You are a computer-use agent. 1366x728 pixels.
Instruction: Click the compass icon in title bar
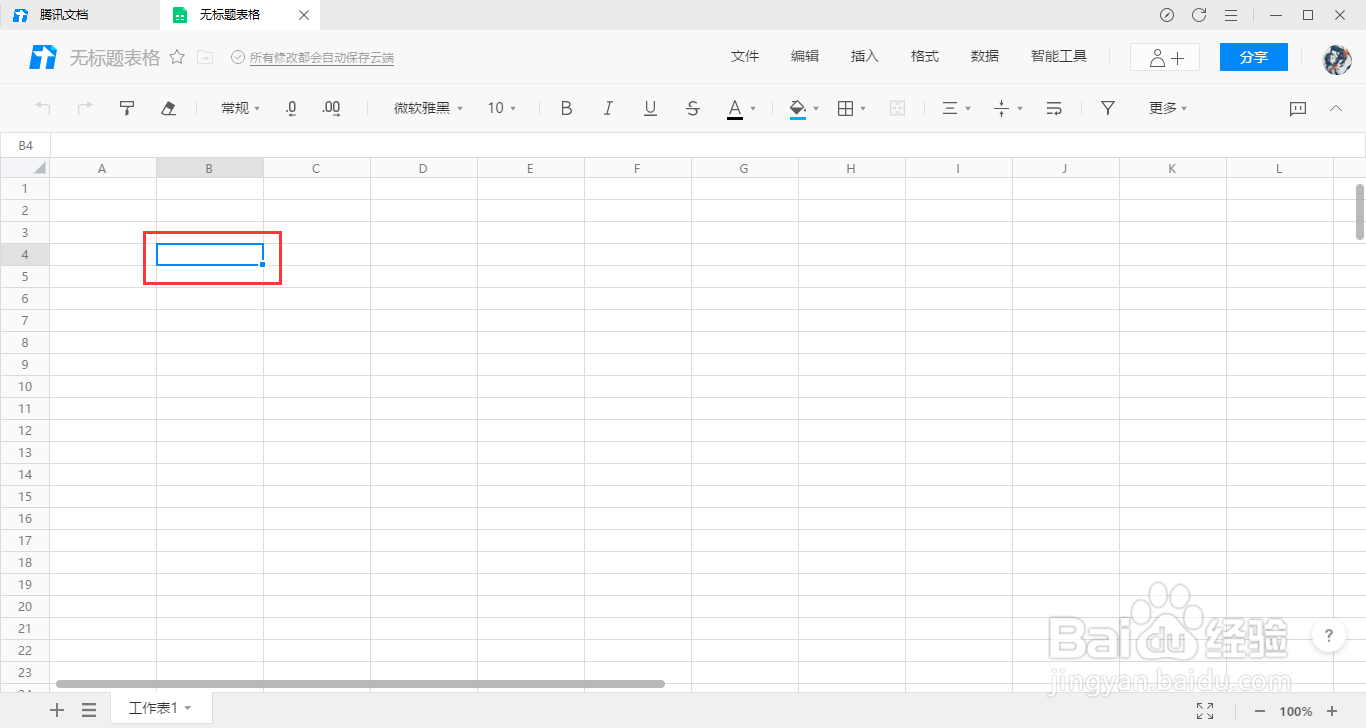pyautogui.click(x=1167, y=15)
